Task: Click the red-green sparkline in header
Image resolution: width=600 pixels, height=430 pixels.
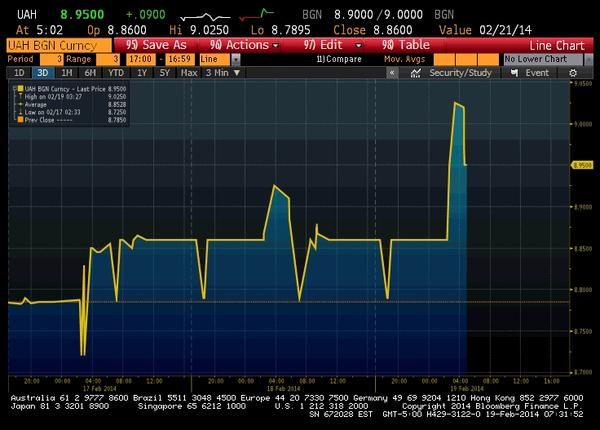Action: click(256, 15)
